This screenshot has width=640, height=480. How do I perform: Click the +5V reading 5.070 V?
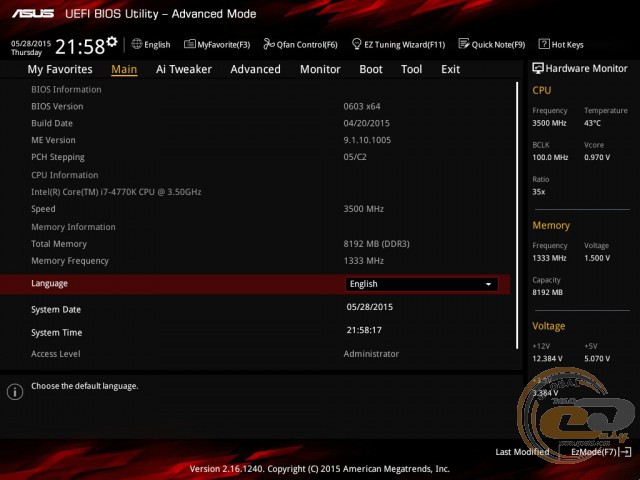pyautogui.click(x=597, y=358)
